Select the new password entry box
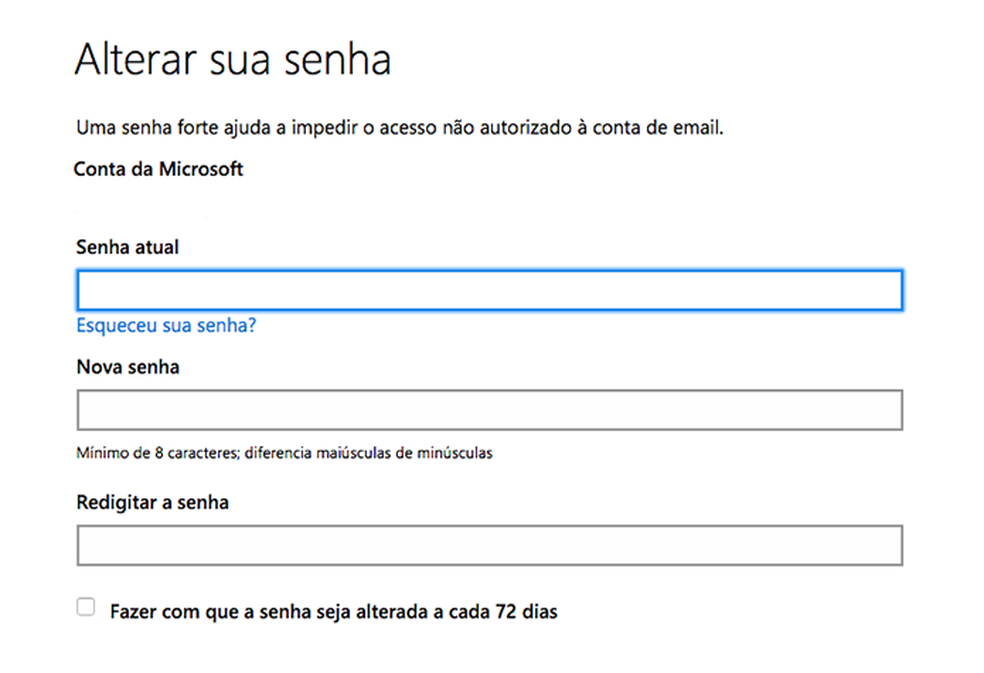This screenshot has width=984, height=673. [x=489, y=410]
